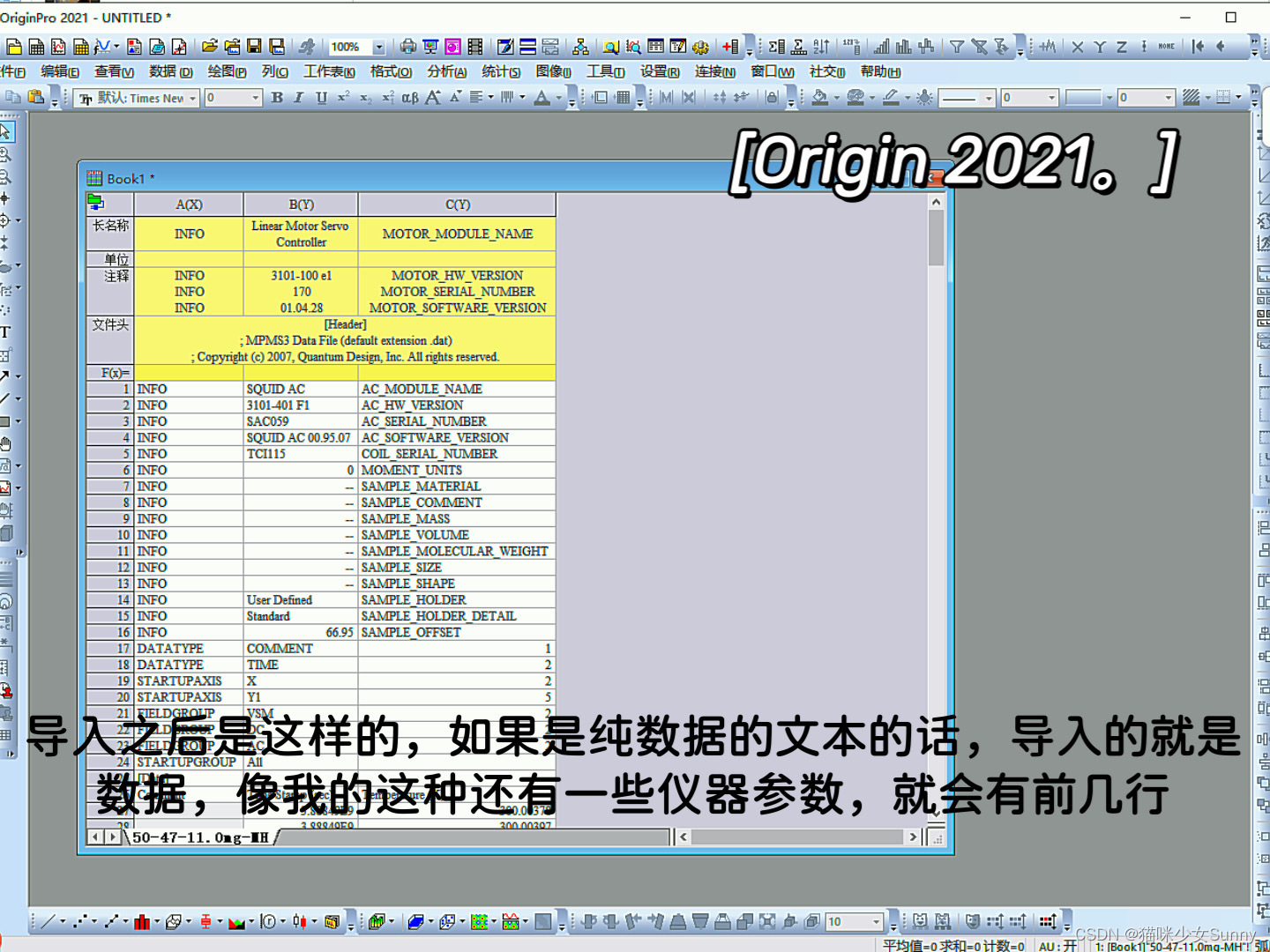Create a new workbook
Viewport: 1270px width, 952px height.
[36, 47]
